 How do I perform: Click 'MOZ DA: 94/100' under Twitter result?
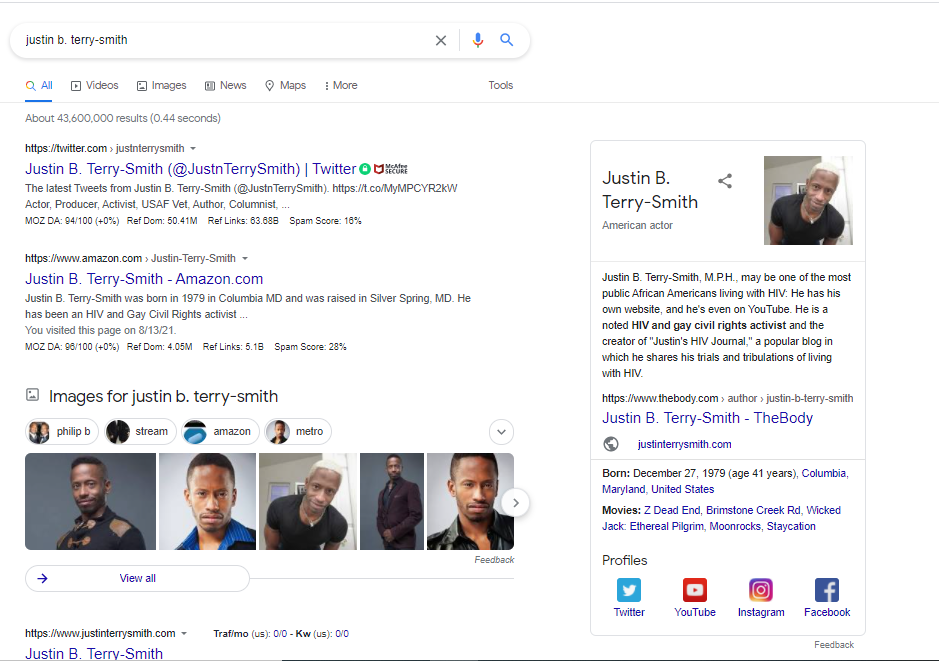click(x=72, y=221)
